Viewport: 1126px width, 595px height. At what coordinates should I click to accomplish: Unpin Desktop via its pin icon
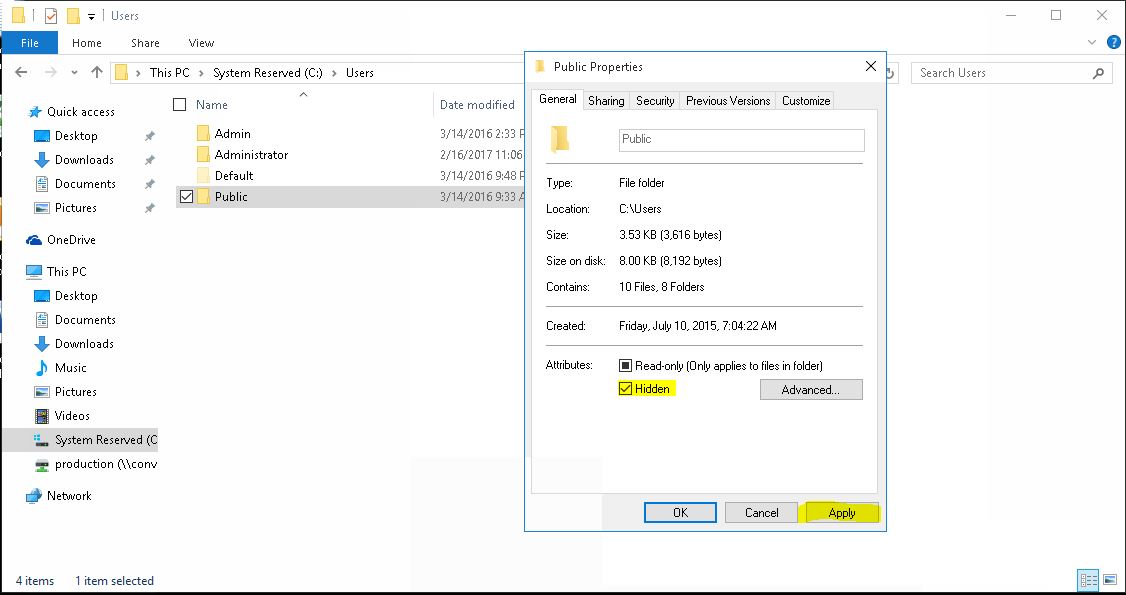(149, 136)
